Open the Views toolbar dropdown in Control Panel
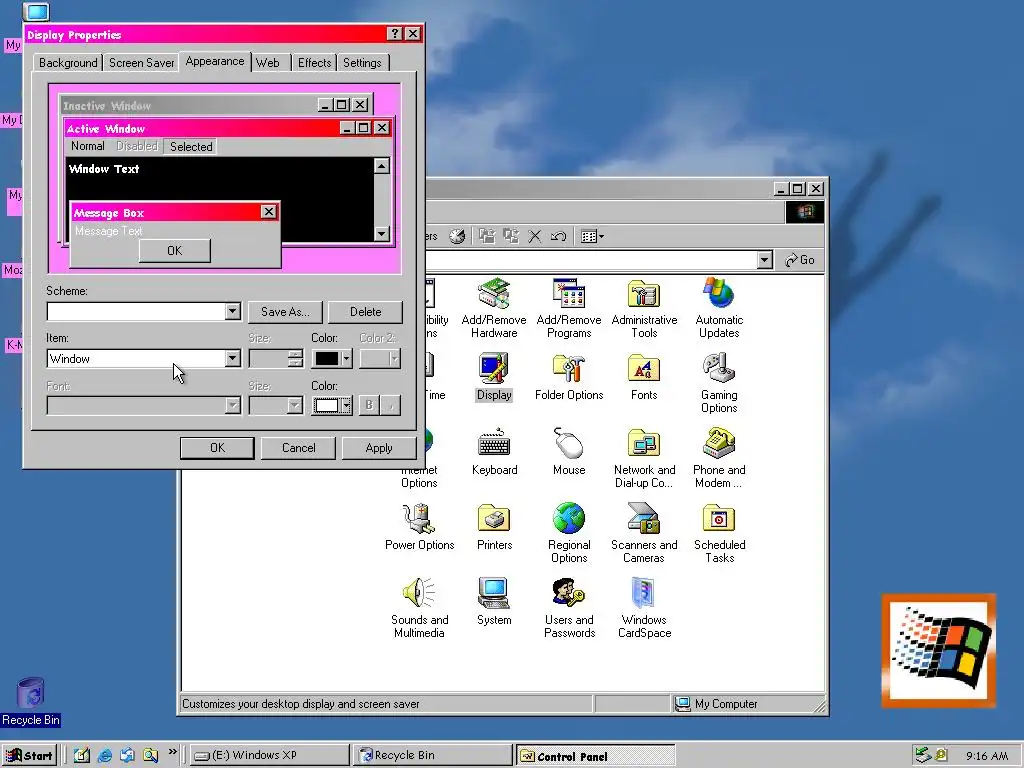The height and width of the screenshot is (768, 1024). tap(592, 236)
